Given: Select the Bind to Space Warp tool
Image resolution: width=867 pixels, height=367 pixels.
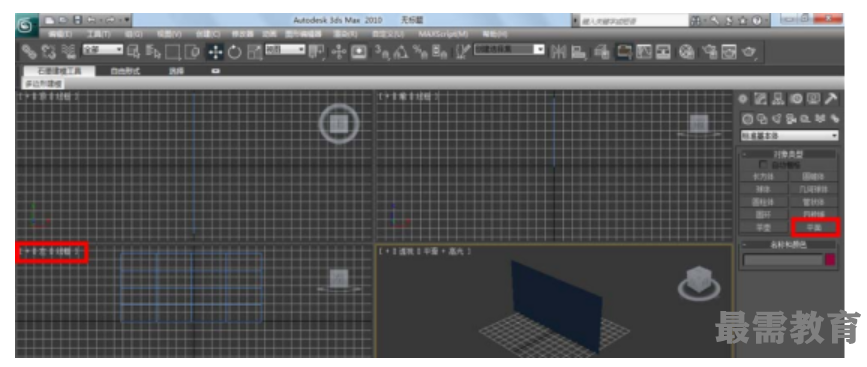Looking at the screenshot, I should coord(69,51).
